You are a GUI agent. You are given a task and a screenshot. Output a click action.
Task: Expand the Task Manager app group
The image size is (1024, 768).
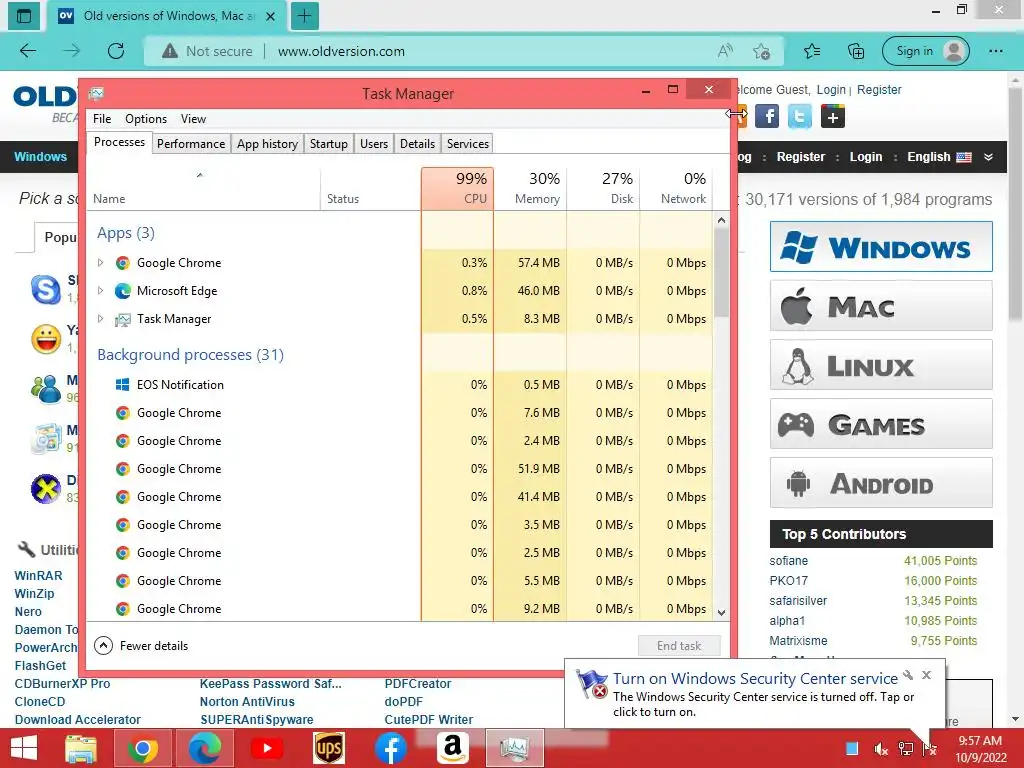coord(100,319)
